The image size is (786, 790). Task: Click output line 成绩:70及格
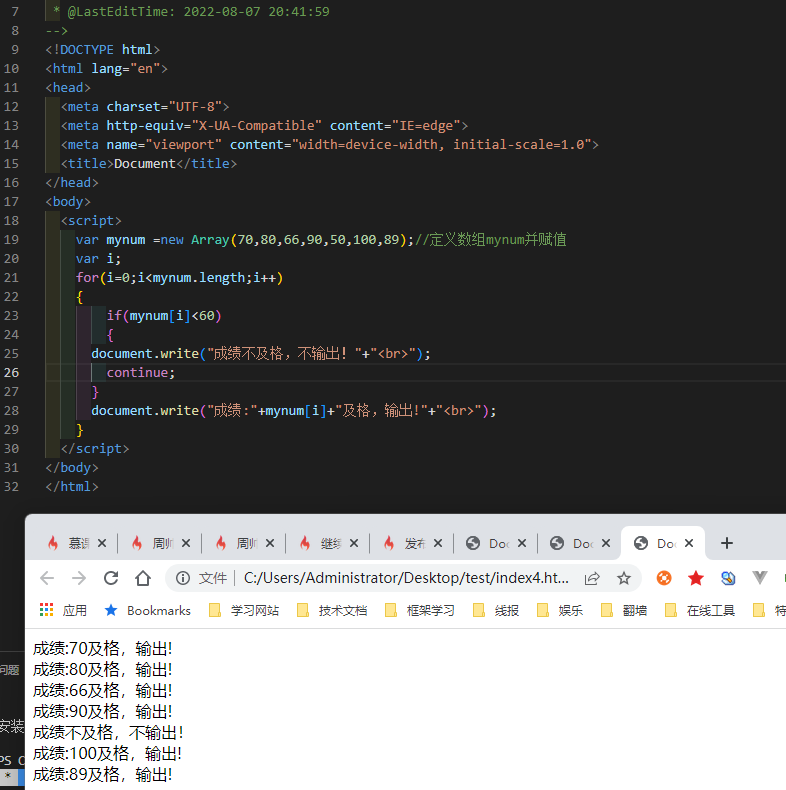pos(103,648)
